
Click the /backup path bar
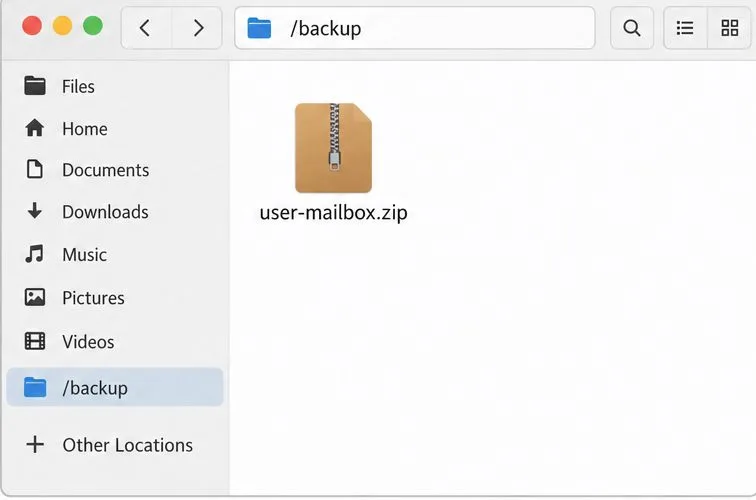coord(415,28)
